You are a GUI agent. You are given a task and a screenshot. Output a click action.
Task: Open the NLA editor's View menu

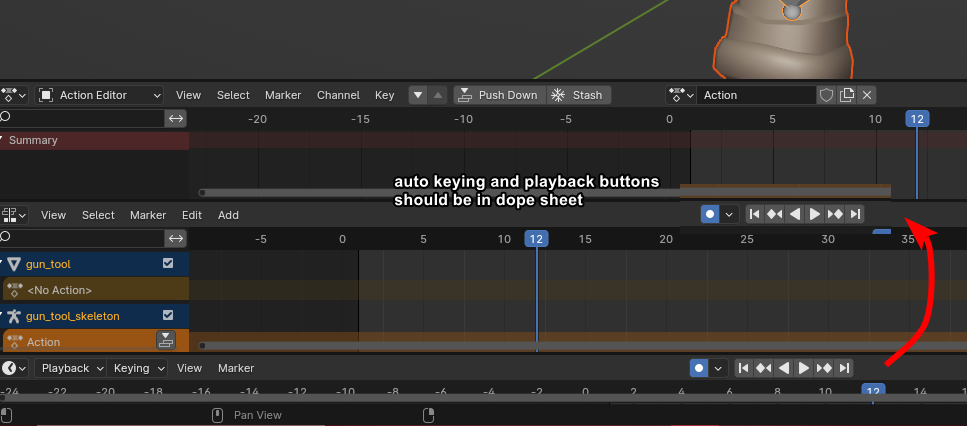coord(53,215)
